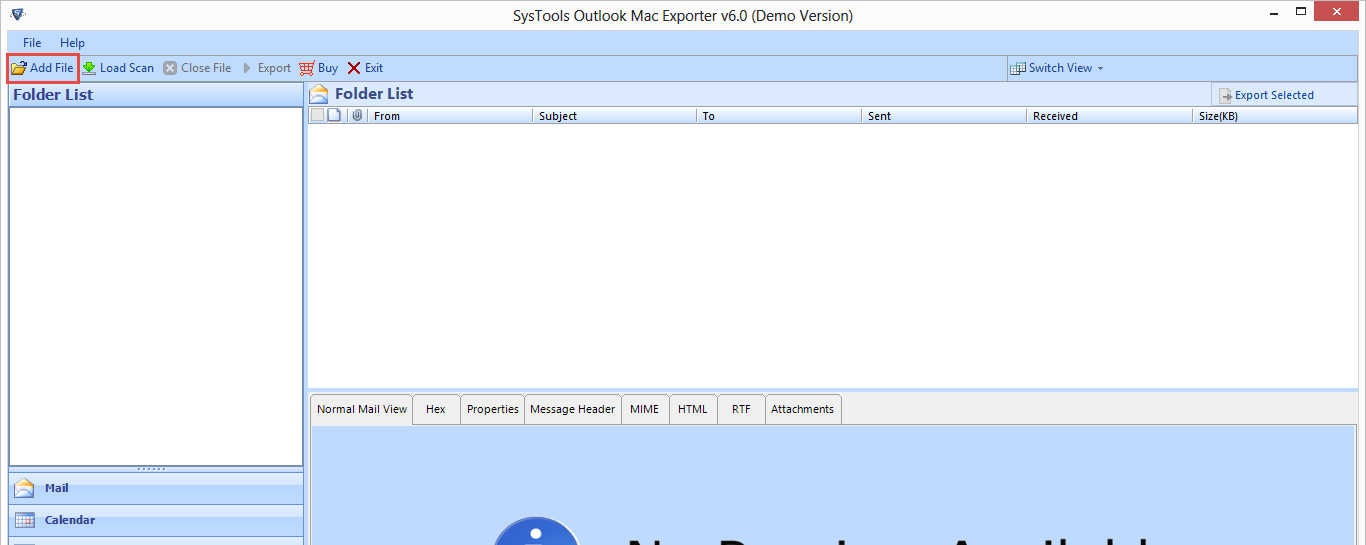
Task: Minimize the Outlook Mac Exporter window
Action: coord(1273,13)
